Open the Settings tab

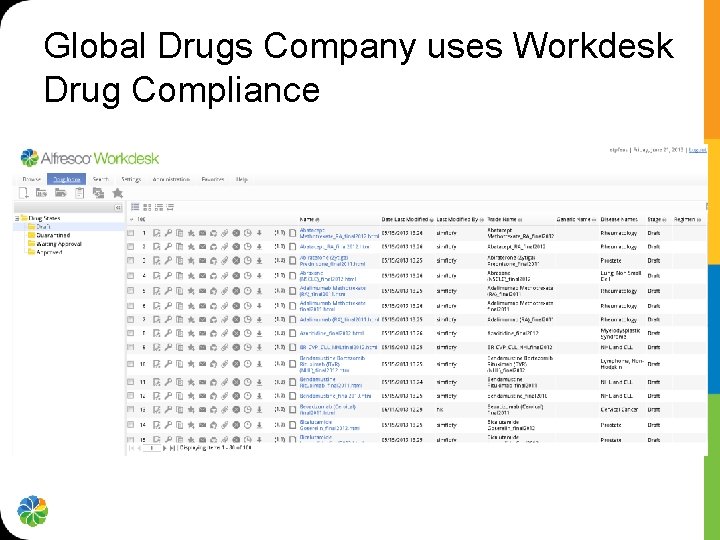coord(131,180)
